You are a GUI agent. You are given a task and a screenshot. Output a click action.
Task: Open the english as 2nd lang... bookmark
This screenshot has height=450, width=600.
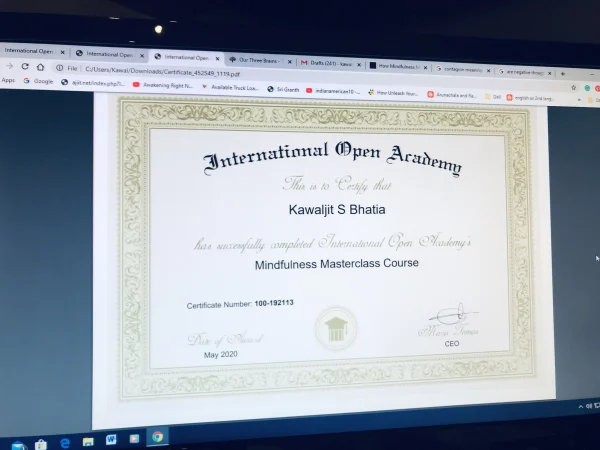(530, 98)
